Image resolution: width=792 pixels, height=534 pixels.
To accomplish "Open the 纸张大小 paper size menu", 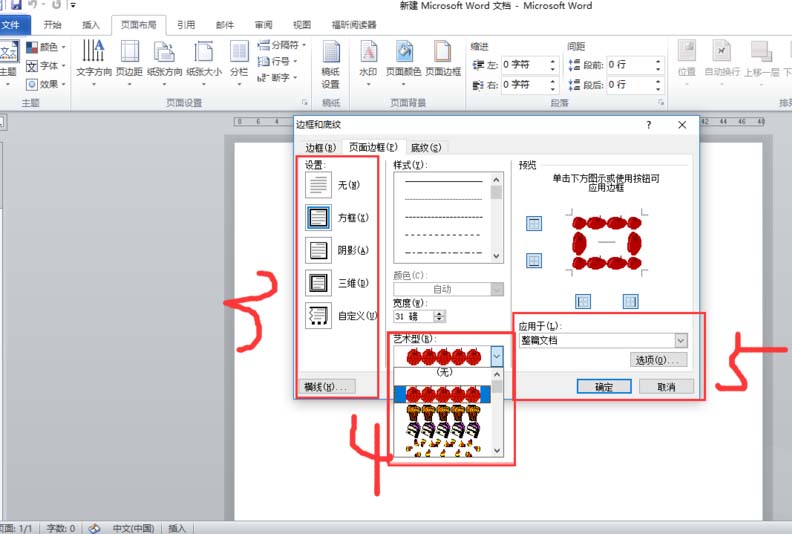I will (204, 62).
